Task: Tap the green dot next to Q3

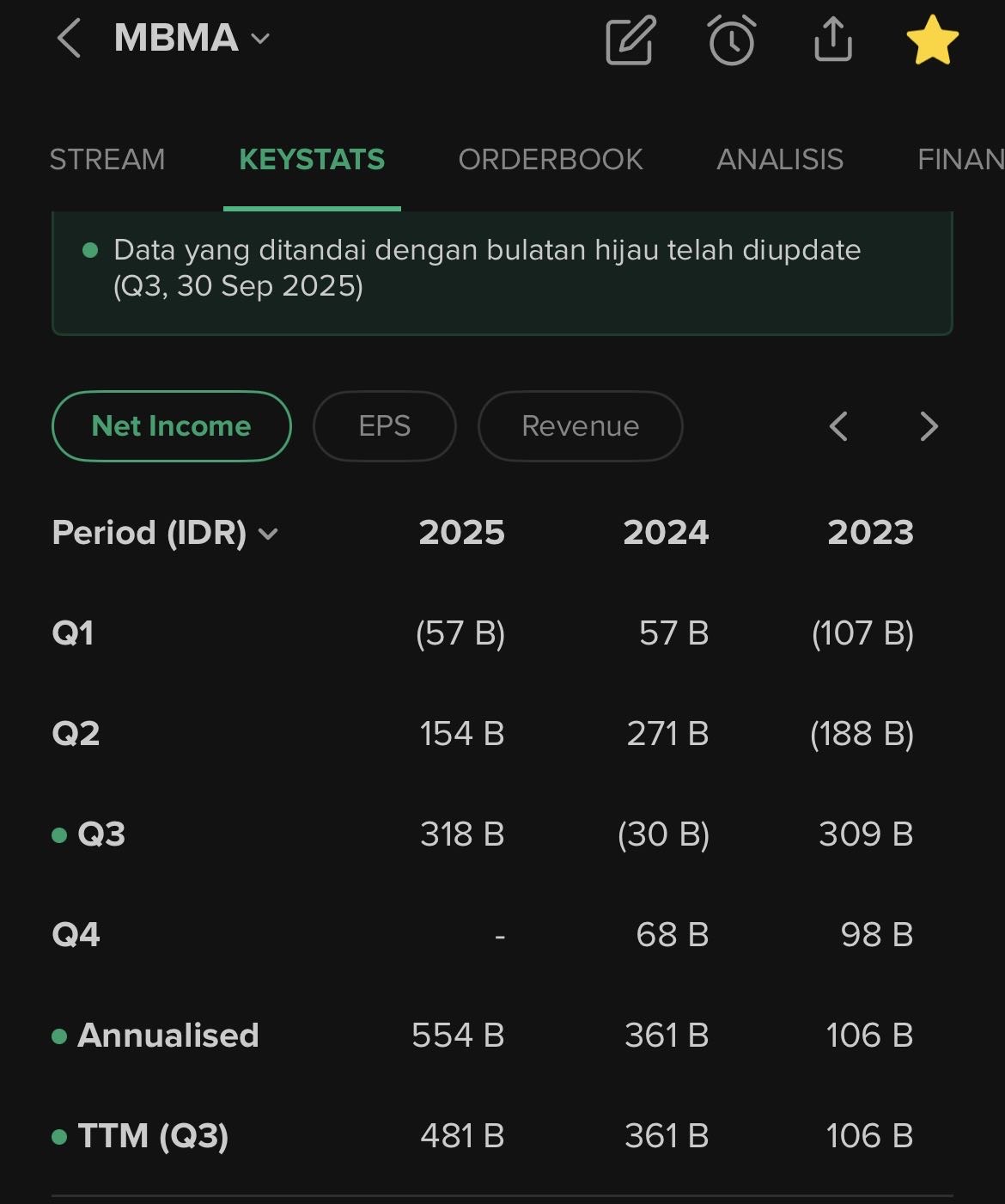Action: pyautogui.click(x=59, y=835)
